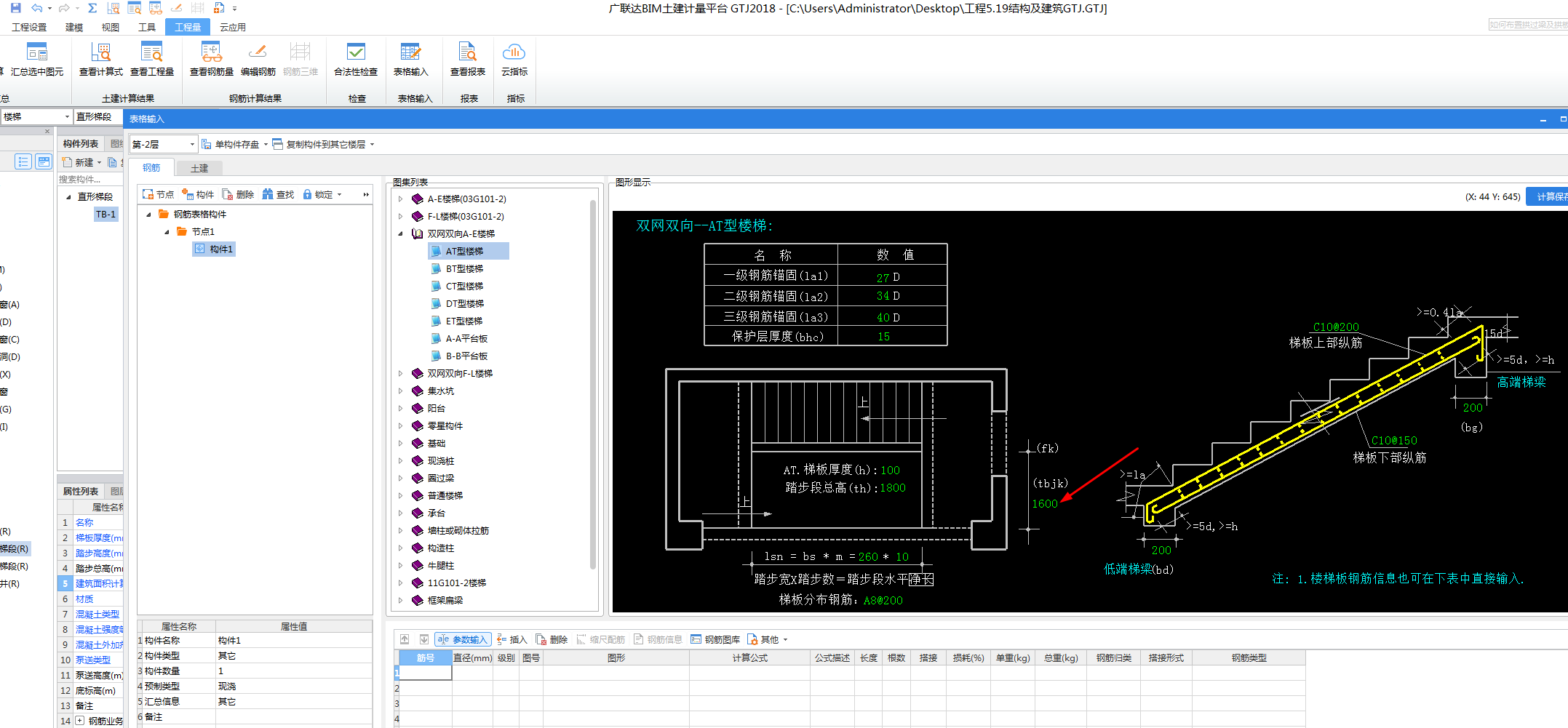Switch to the 建模 ribbon tab
This screenshot has height=728, width=1568.
(x=74, y=27)
